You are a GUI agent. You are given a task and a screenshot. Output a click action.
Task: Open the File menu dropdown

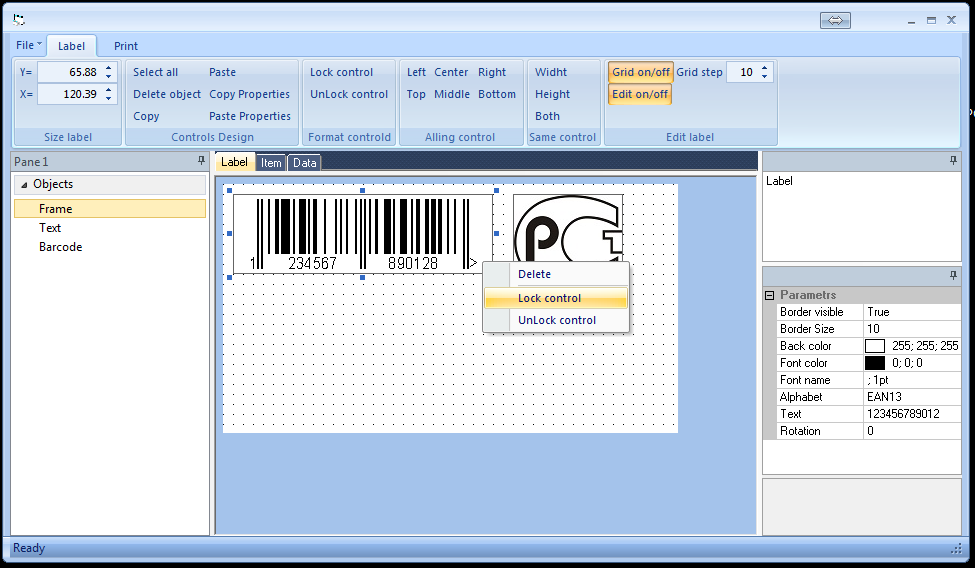click(29, 45)
